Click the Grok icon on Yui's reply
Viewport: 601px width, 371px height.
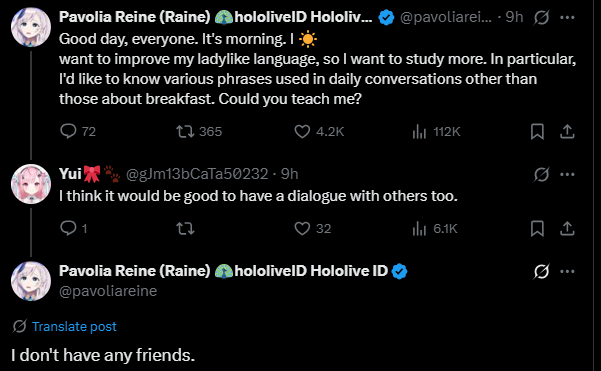(x=542, y=174)
